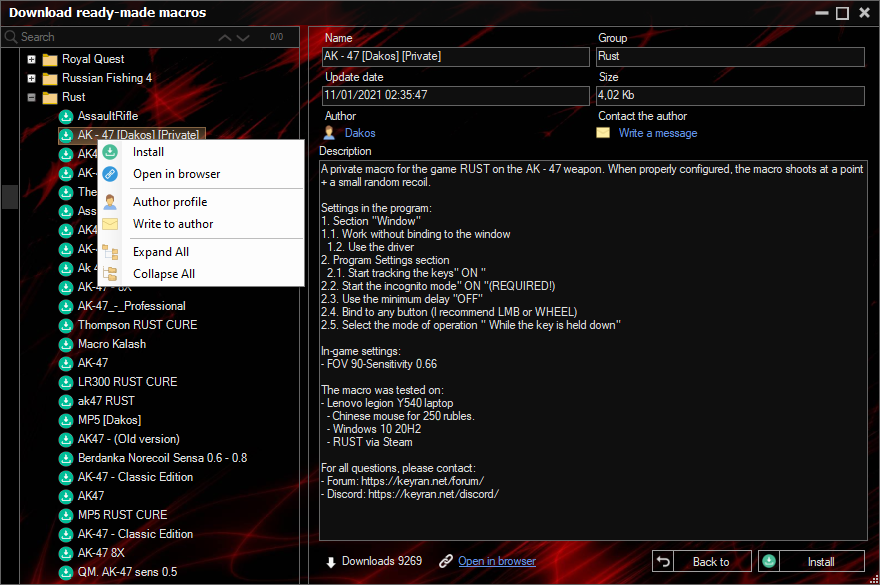Choose Open in browser from the context menu
The image size is (880, 585).
point(201,174)
